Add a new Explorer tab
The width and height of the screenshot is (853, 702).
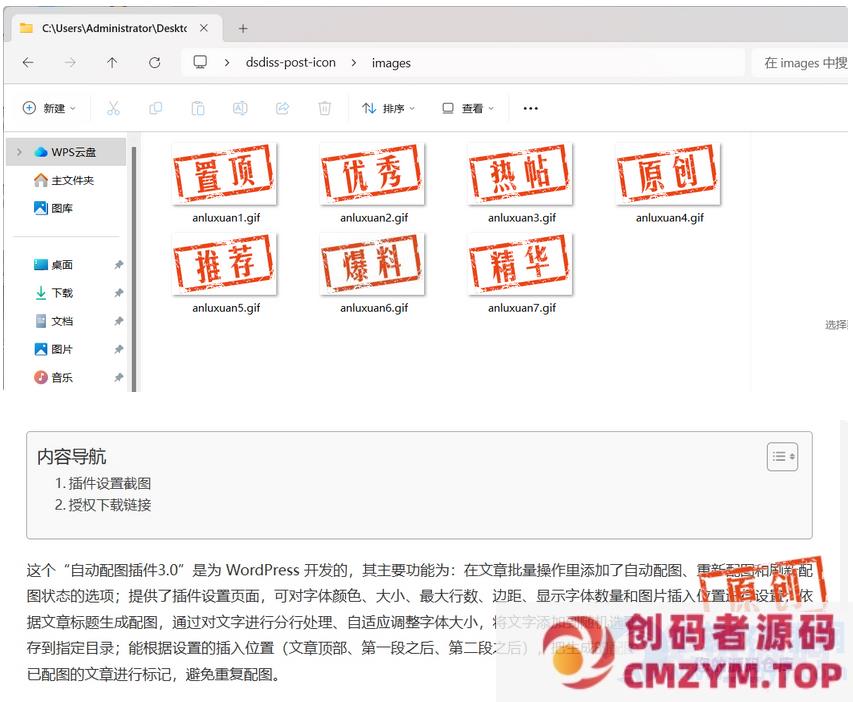pos(242,28)
